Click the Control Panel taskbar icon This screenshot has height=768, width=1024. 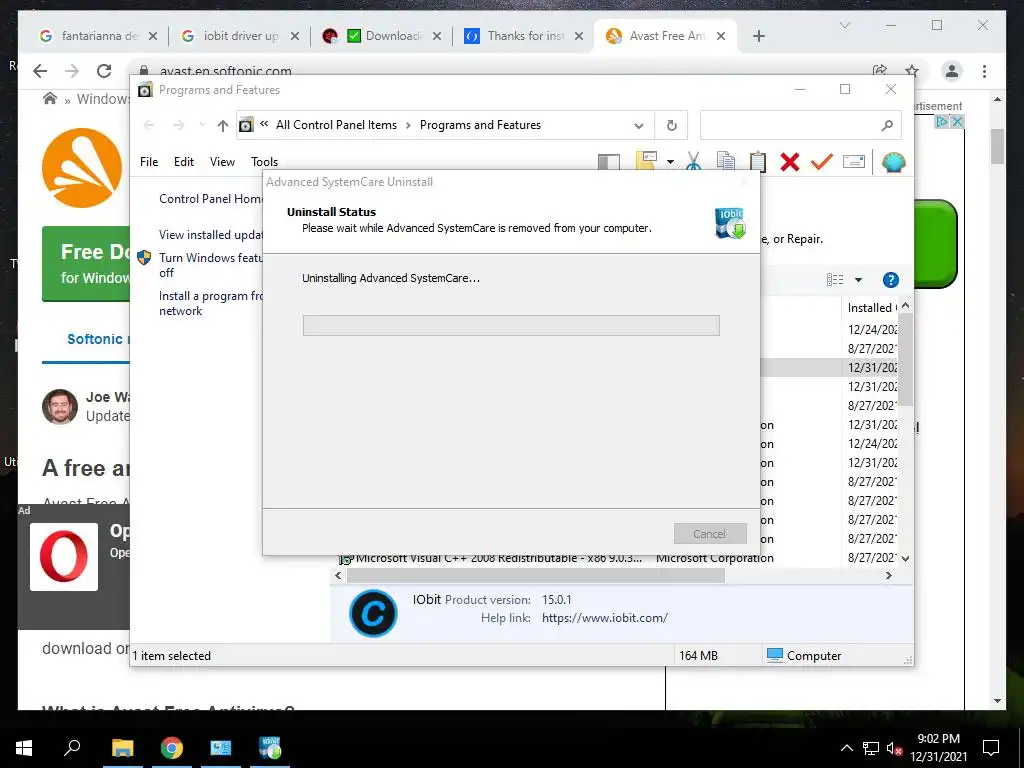point(221,748)
